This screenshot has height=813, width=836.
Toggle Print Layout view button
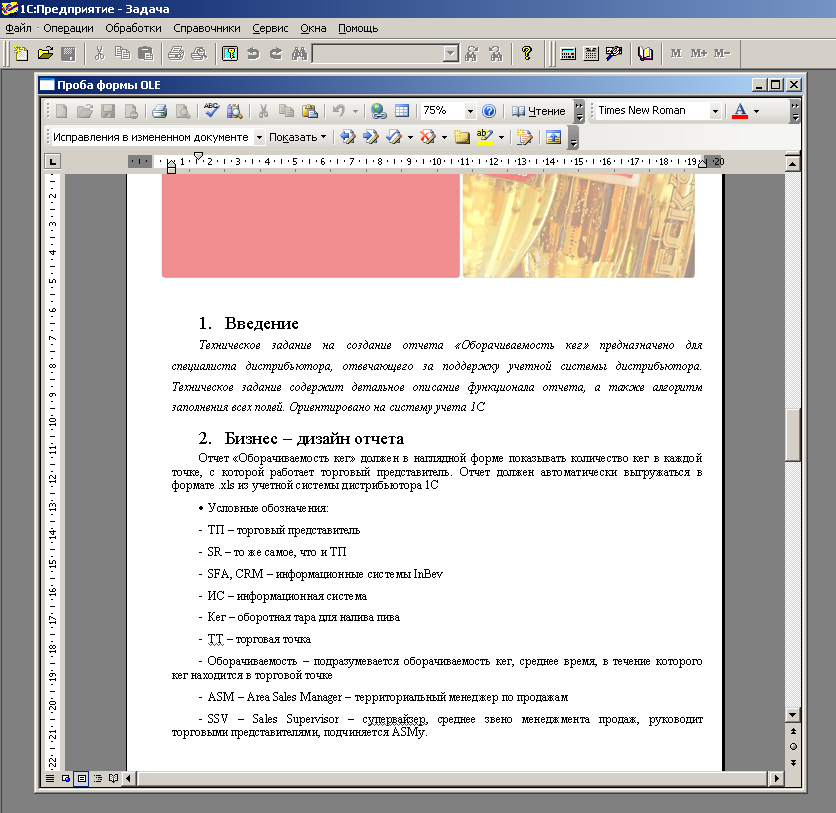click(x=82, y=777)
